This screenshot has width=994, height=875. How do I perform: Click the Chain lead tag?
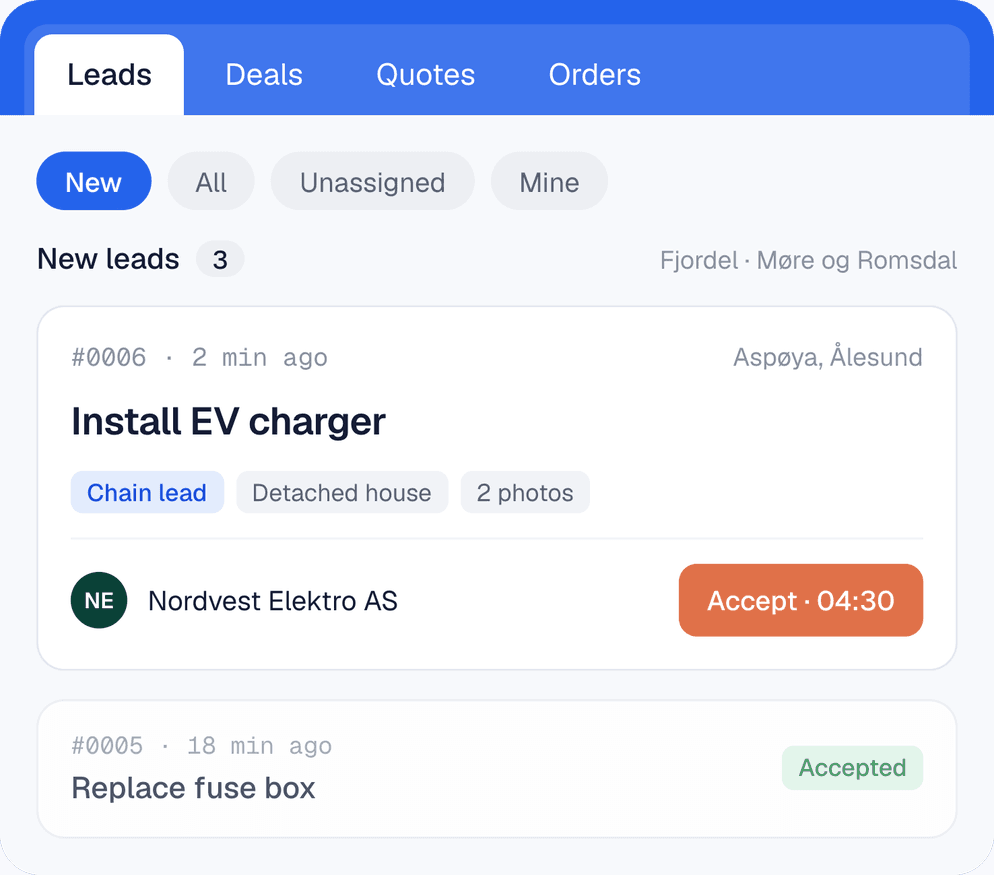pyautogui.click(x=147, y=493)
